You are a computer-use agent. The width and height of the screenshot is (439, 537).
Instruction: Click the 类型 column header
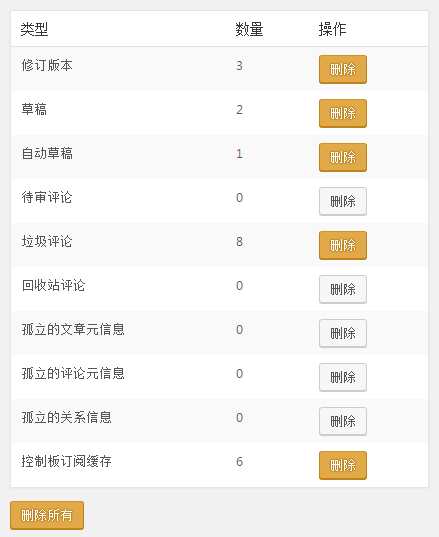(34, 29)
